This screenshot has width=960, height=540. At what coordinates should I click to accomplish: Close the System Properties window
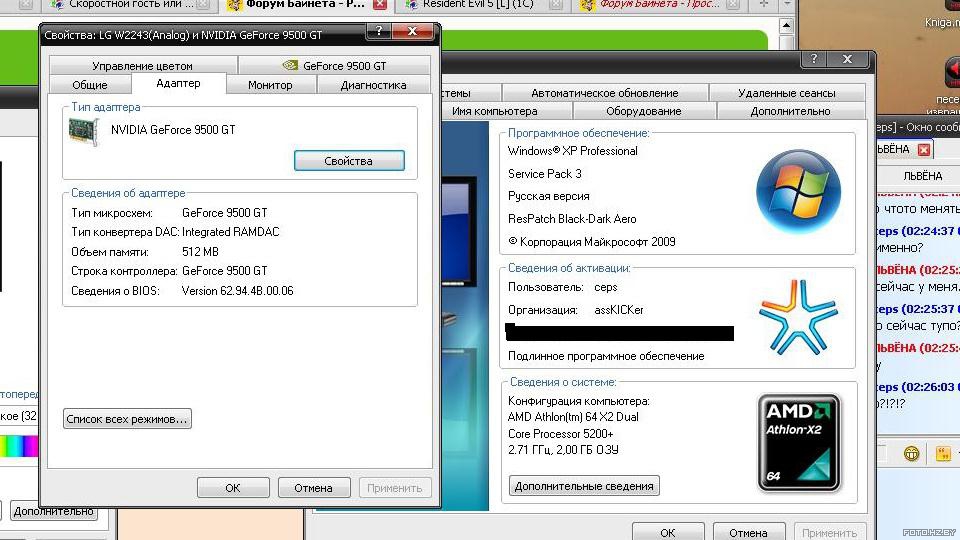(848, 59)
